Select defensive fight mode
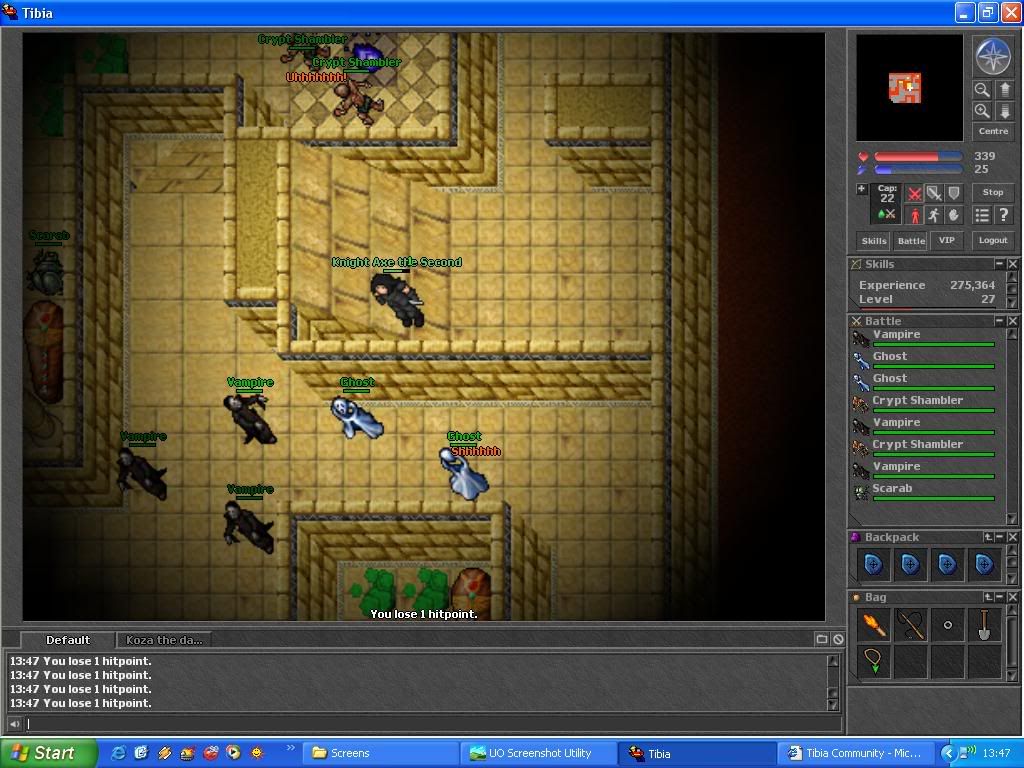1024x768 pixels. coord(953,193)
